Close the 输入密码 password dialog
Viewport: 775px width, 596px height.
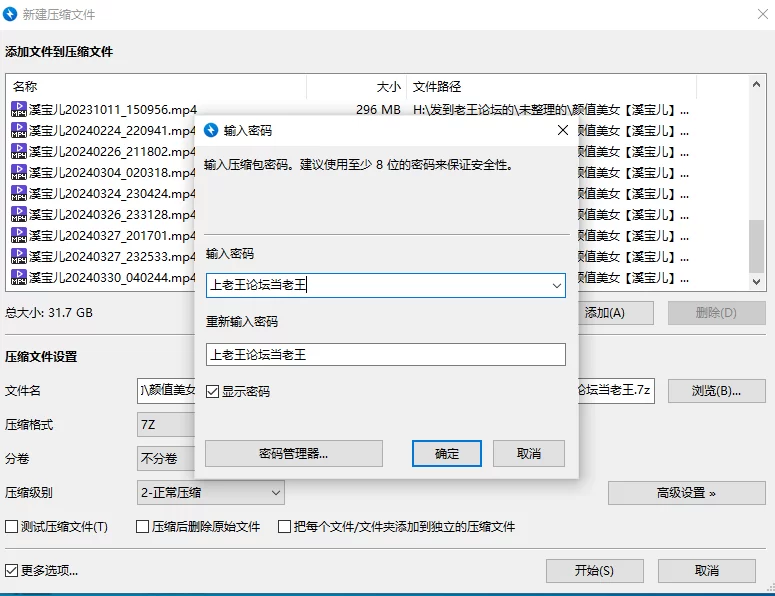pos(562,130)
